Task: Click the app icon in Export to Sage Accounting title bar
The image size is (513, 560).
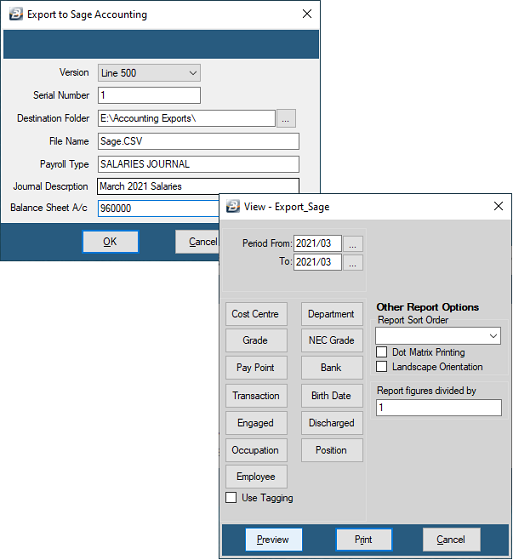Action: pyautogui.click(x=16, y=14)
